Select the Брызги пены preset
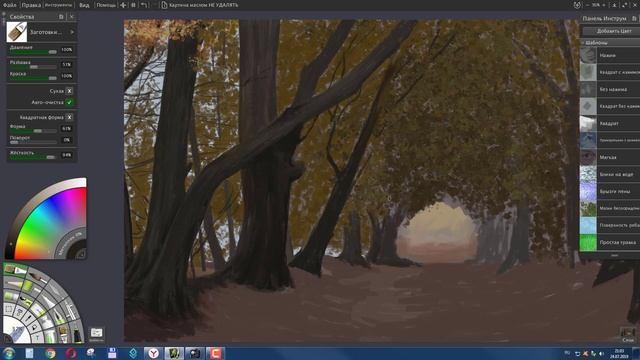The image size is (640, 360). point(610,191)
